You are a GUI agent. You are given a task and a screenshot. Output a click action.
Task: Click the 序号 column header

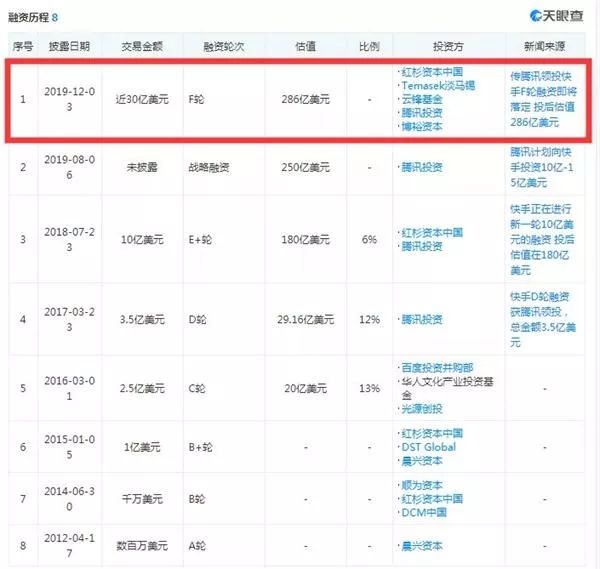coord(23,46)
